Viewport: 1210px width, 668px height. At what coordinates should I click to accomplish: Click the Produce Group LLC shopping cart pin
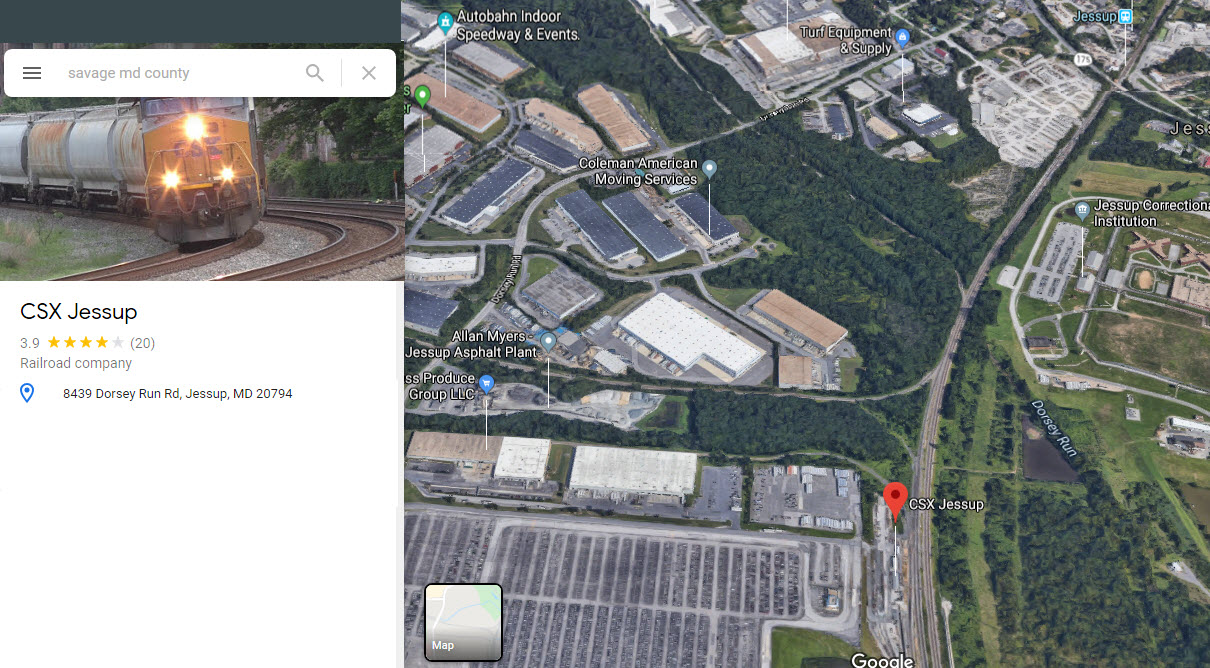pos(486,383)
